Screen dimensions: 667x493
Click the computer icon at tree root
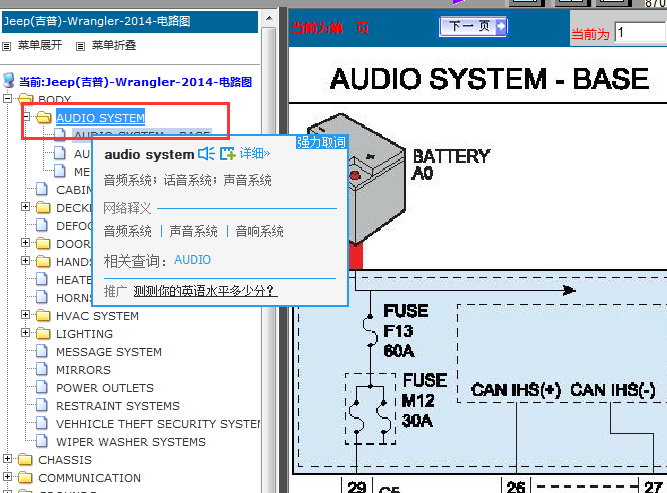point(9,81)
